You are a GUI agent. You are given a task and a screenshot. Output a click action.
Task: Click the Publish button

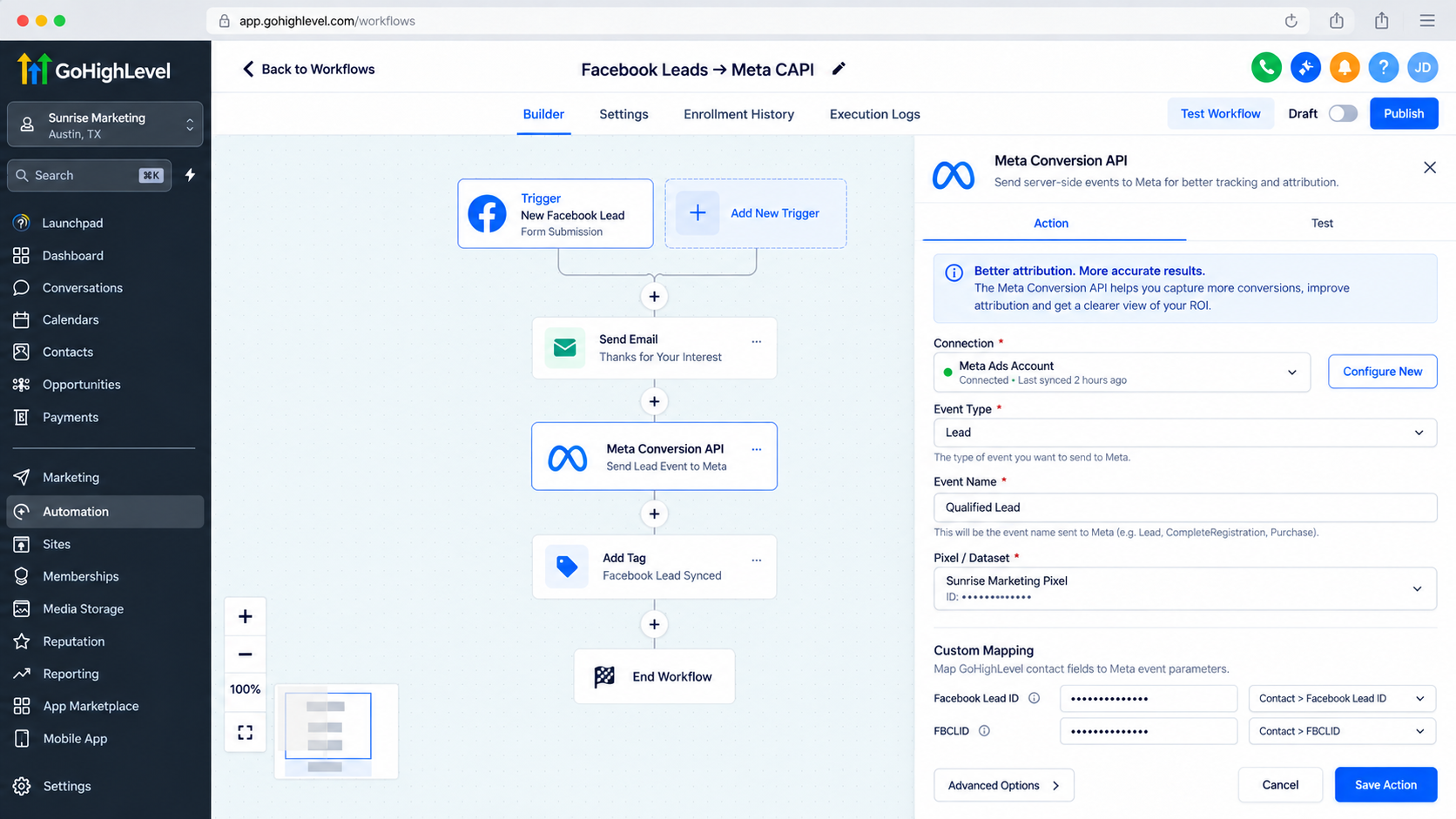coord(1404,114)
